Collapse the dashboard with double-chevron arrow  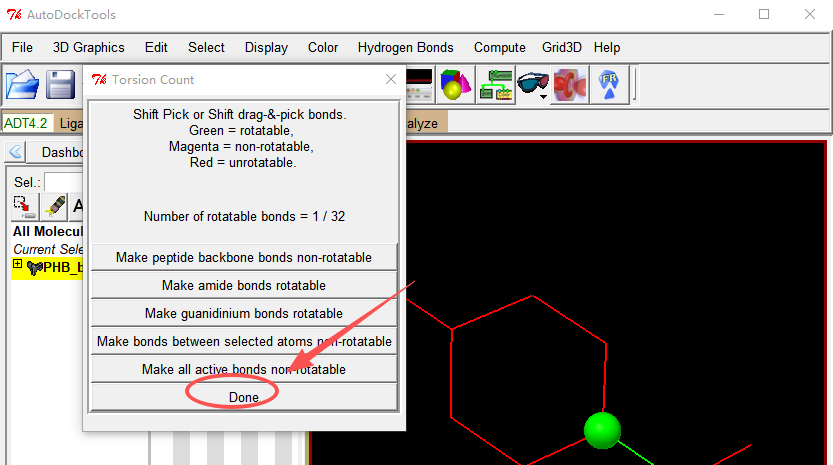(16, 152)
